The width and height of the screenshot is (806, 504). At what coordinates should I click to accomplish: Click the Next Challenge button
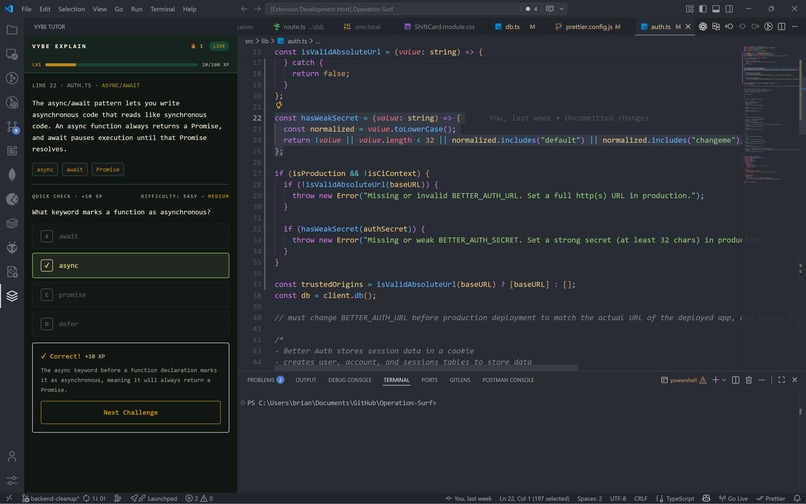tap(131, 412)
